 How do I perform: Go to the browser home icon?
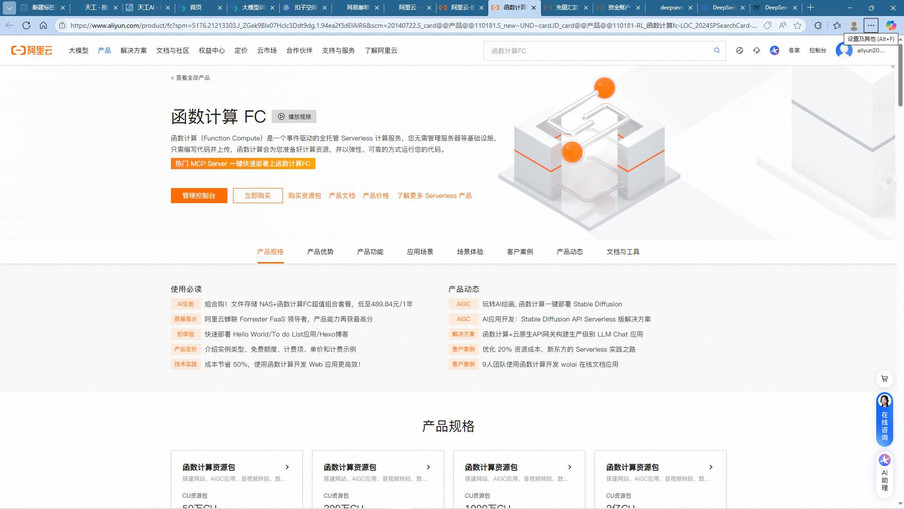coord(43,25)
